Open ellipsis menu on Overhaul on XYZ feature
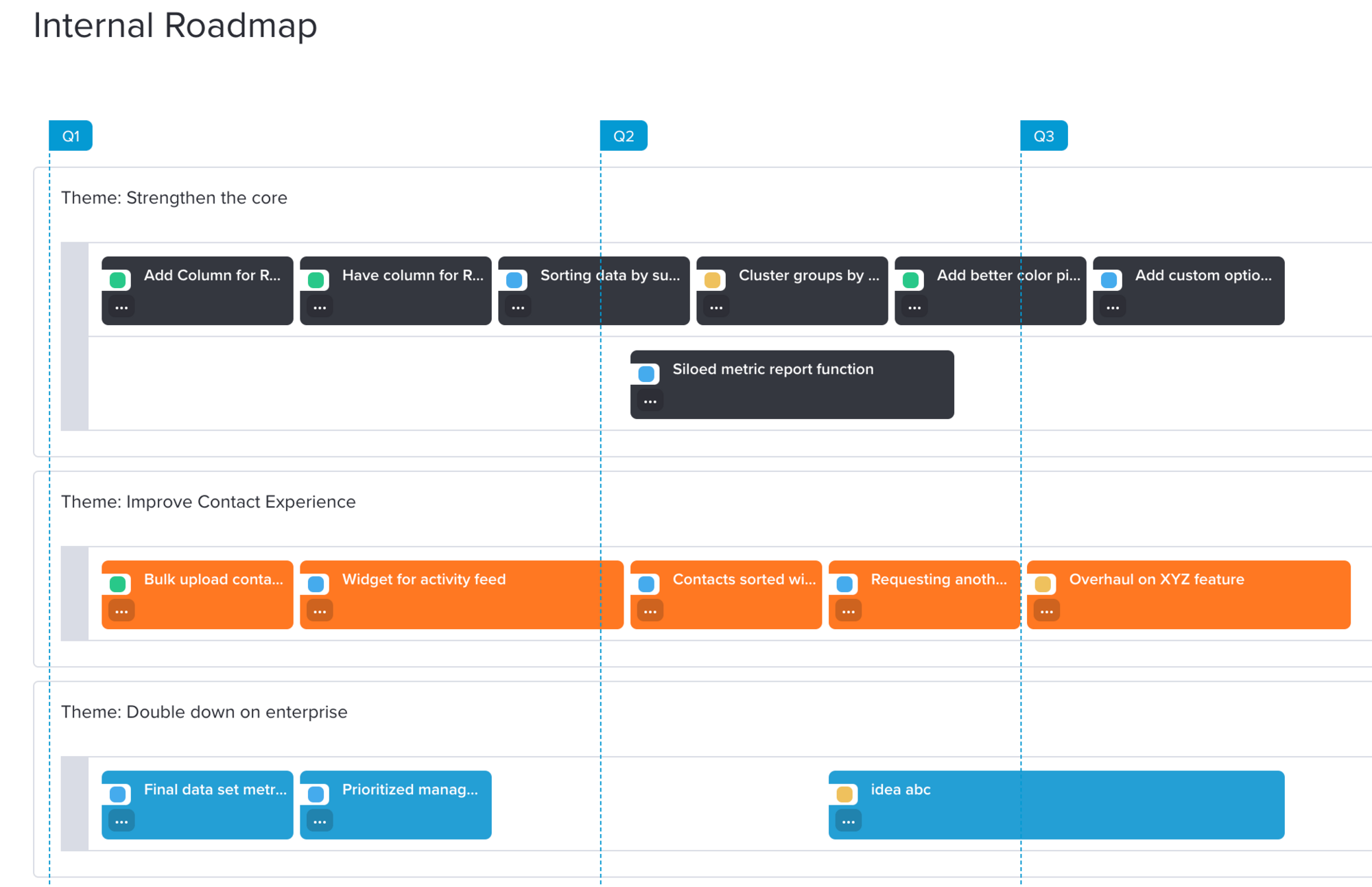 pyautogui.click(x=1047, y=611)
